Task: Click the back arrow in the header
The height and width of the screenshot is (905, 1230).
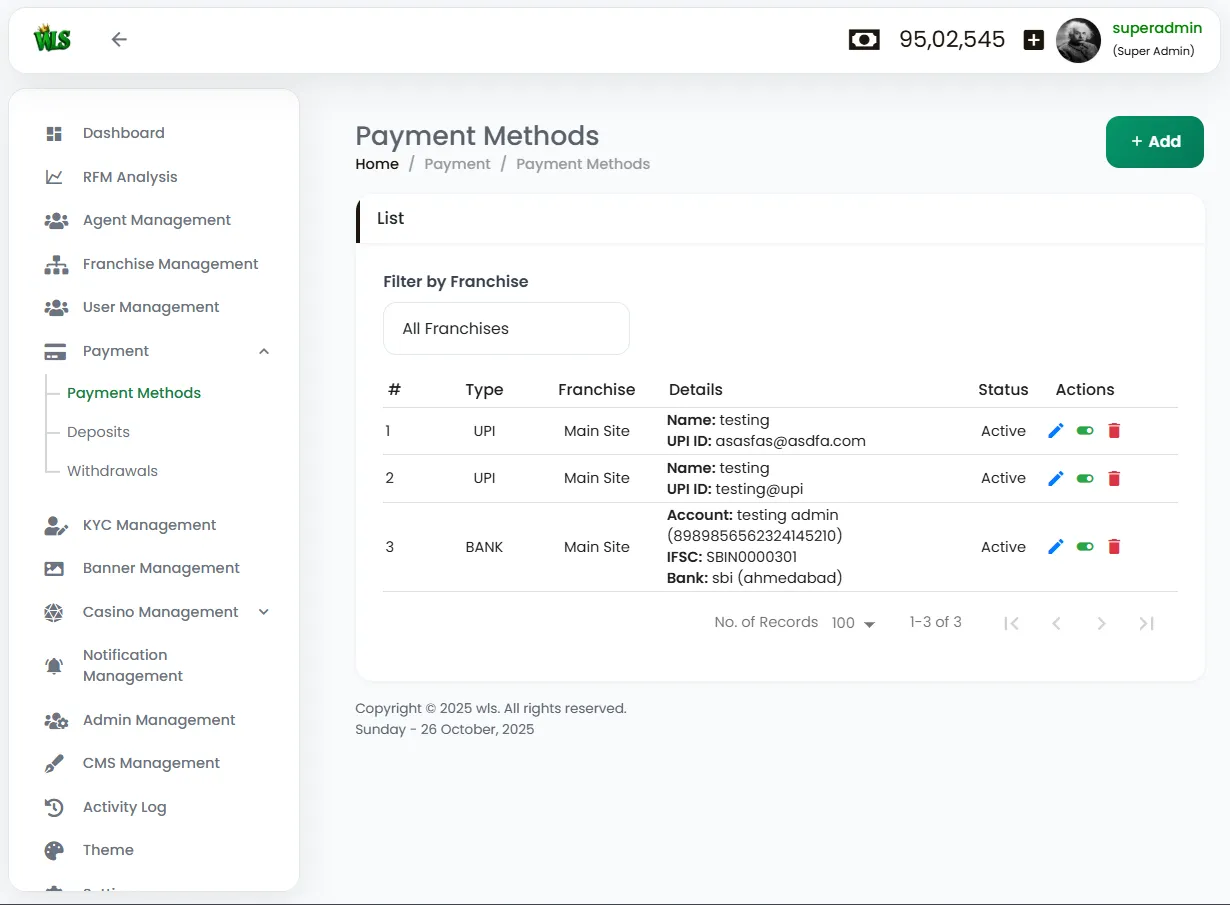Action: (119, 40)
